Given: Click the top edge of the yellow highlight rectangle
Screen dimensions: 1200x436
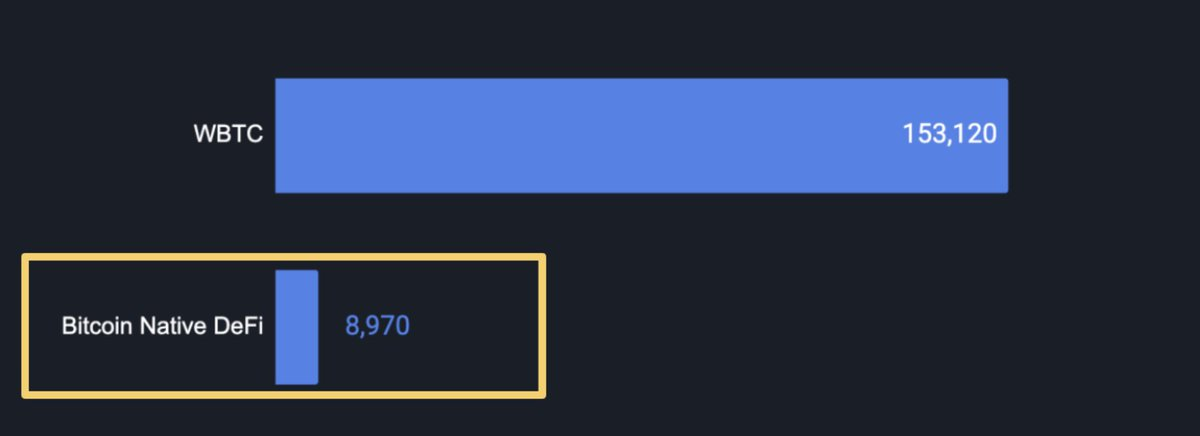Looking at the screenshot, I should click(284, 257).
